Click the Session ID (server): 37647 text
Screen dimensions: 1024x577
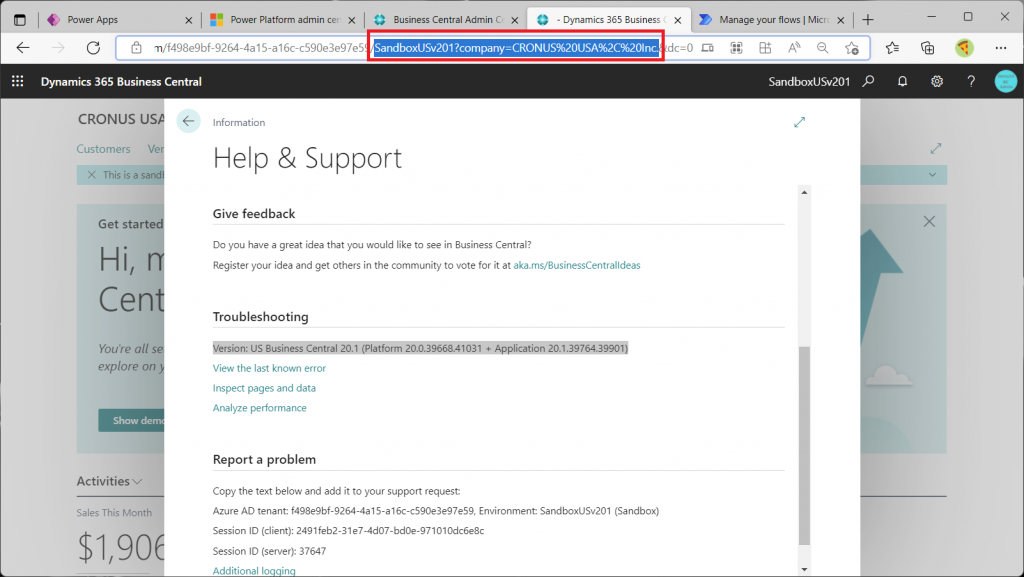pos(269,551)
